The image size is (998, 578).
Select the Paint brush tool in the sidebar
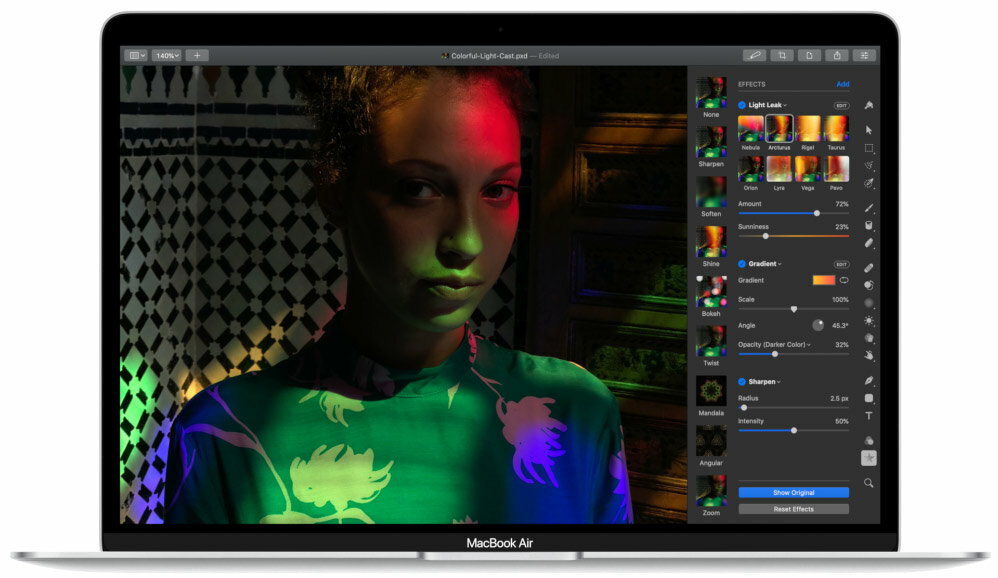coord(871,208)
